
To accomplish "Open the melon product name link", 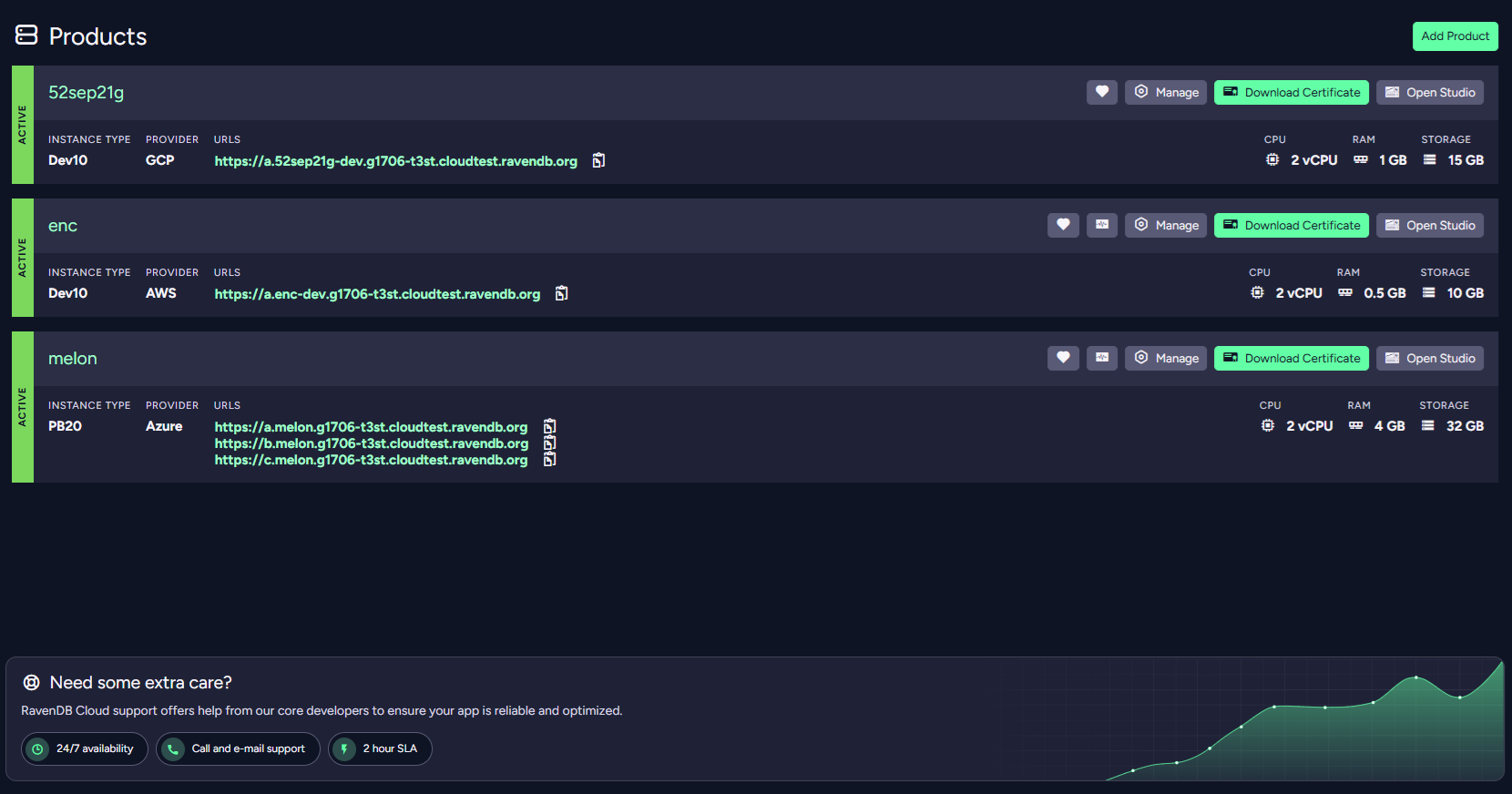I will (x=73, y=359).
